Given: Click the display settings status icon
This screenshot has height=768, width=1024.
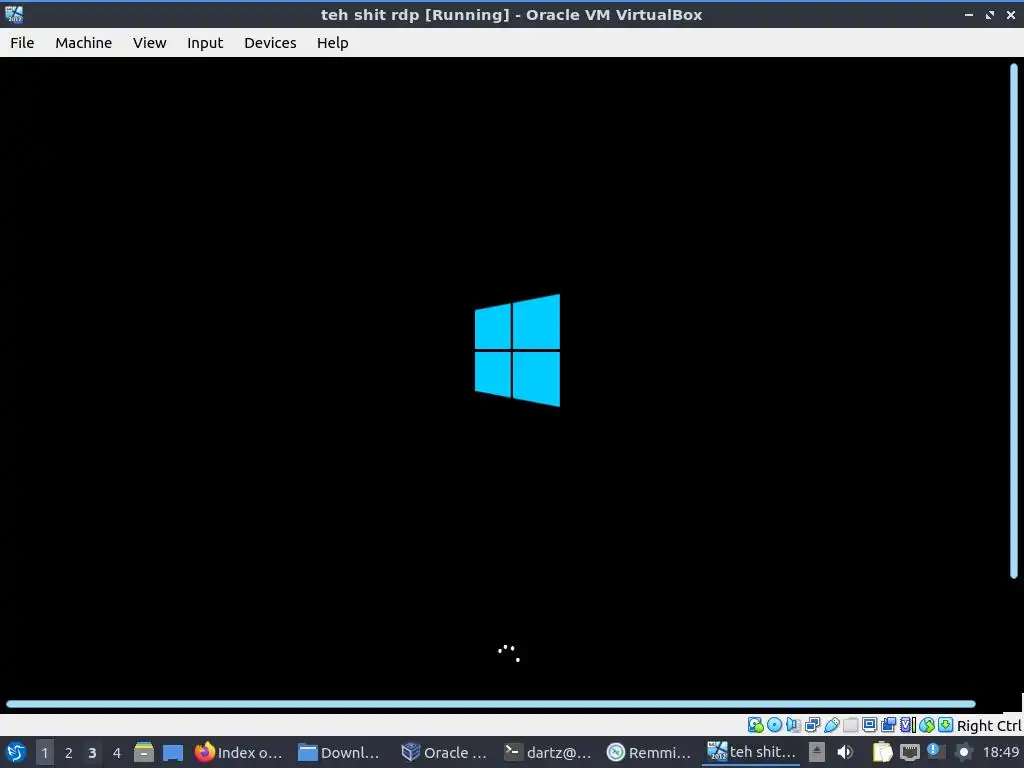Looking at the screenshot, I should click(x=869, y=725).
